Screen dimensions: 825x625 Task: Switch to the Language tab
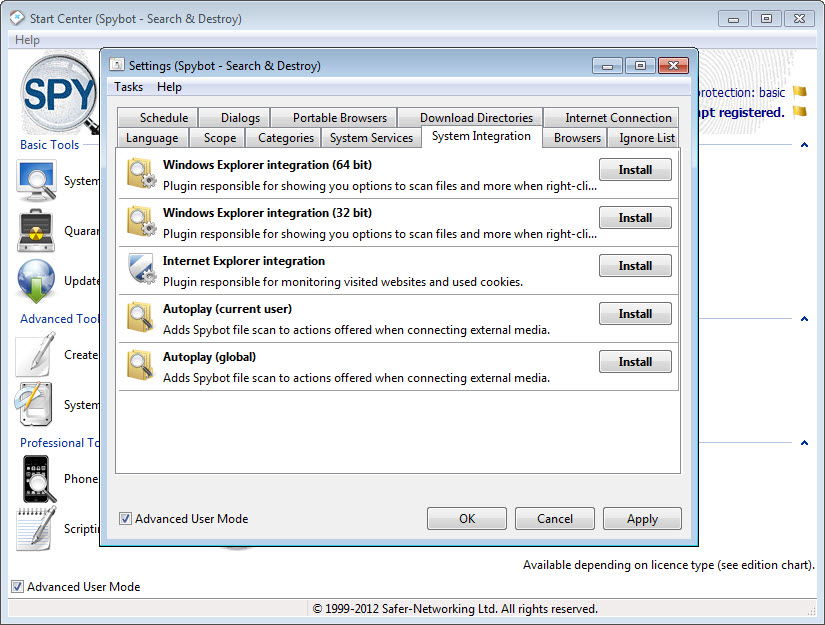pos(152,138)
